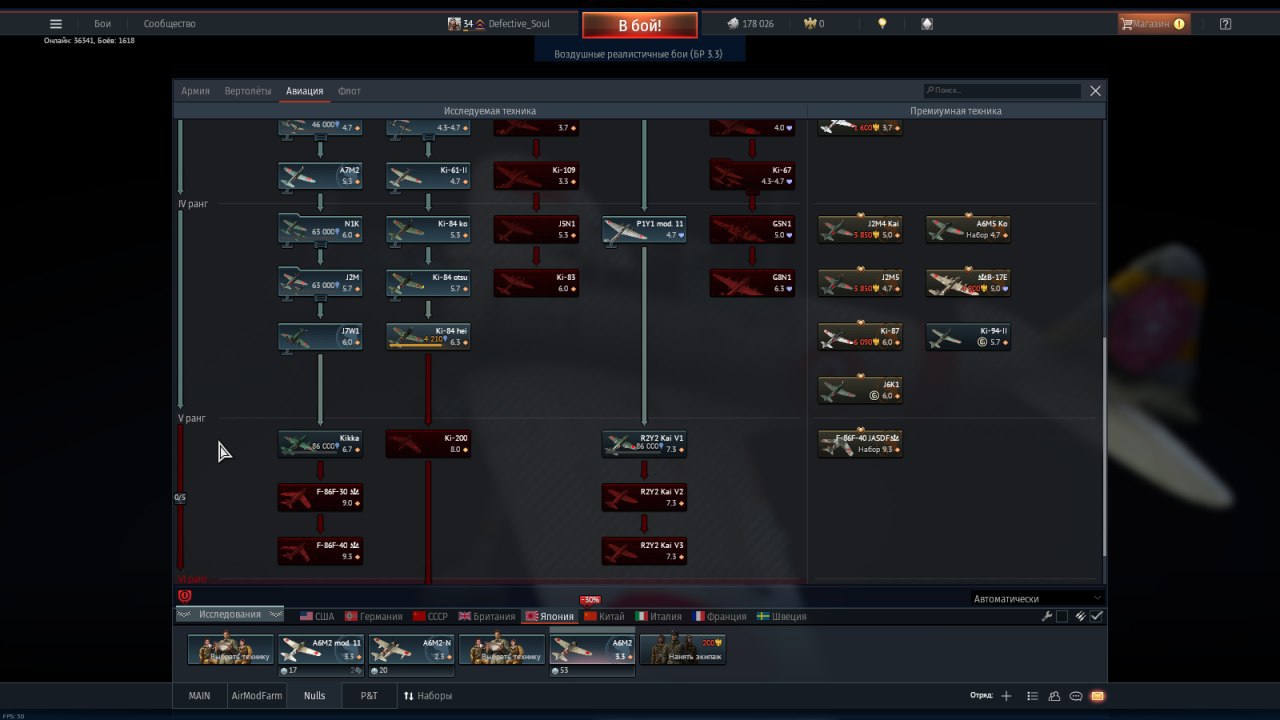This screenshot has height=720, width=1280.
Task: Select the Швеция nation tab
Action: pyautogui.click(x=782, y=616)
